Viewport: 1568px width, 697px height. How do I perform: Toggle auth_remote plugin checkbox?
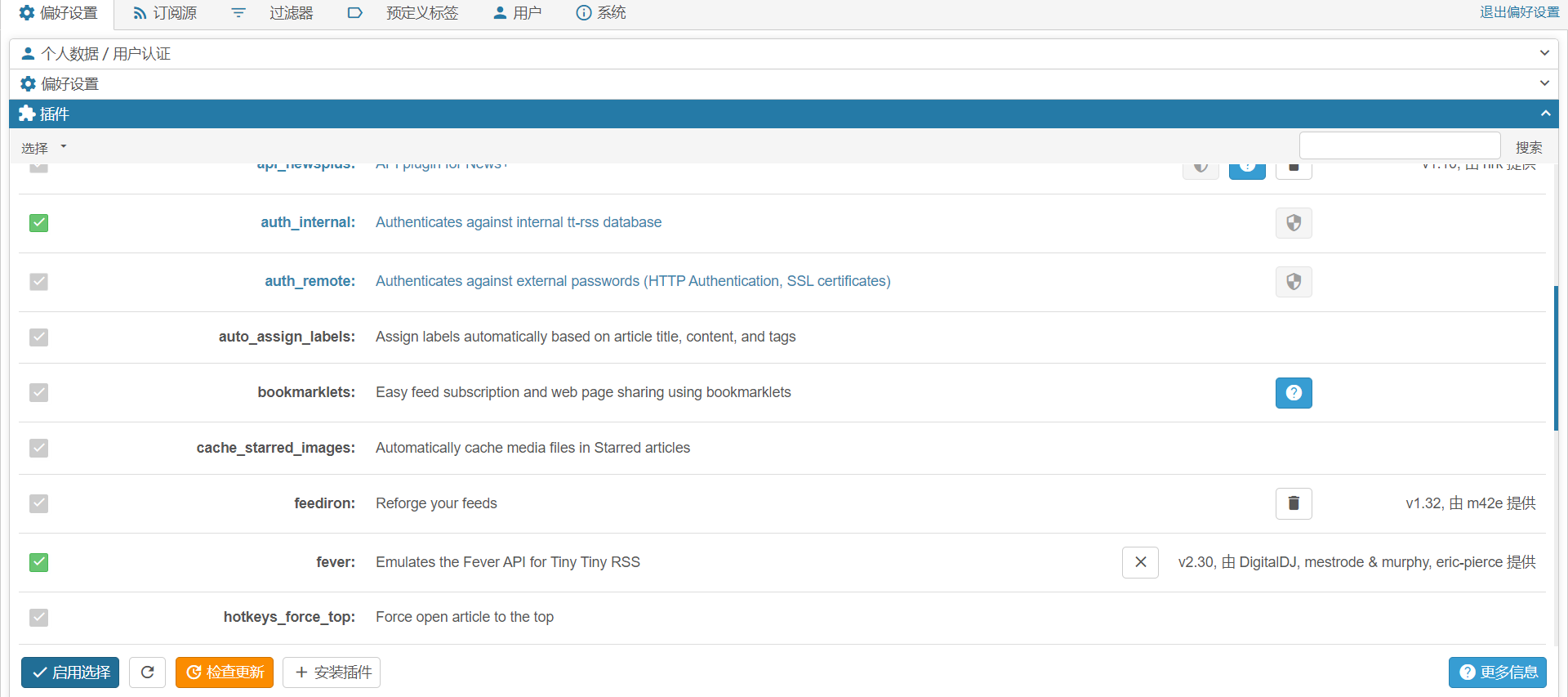[x=38, y=281]
